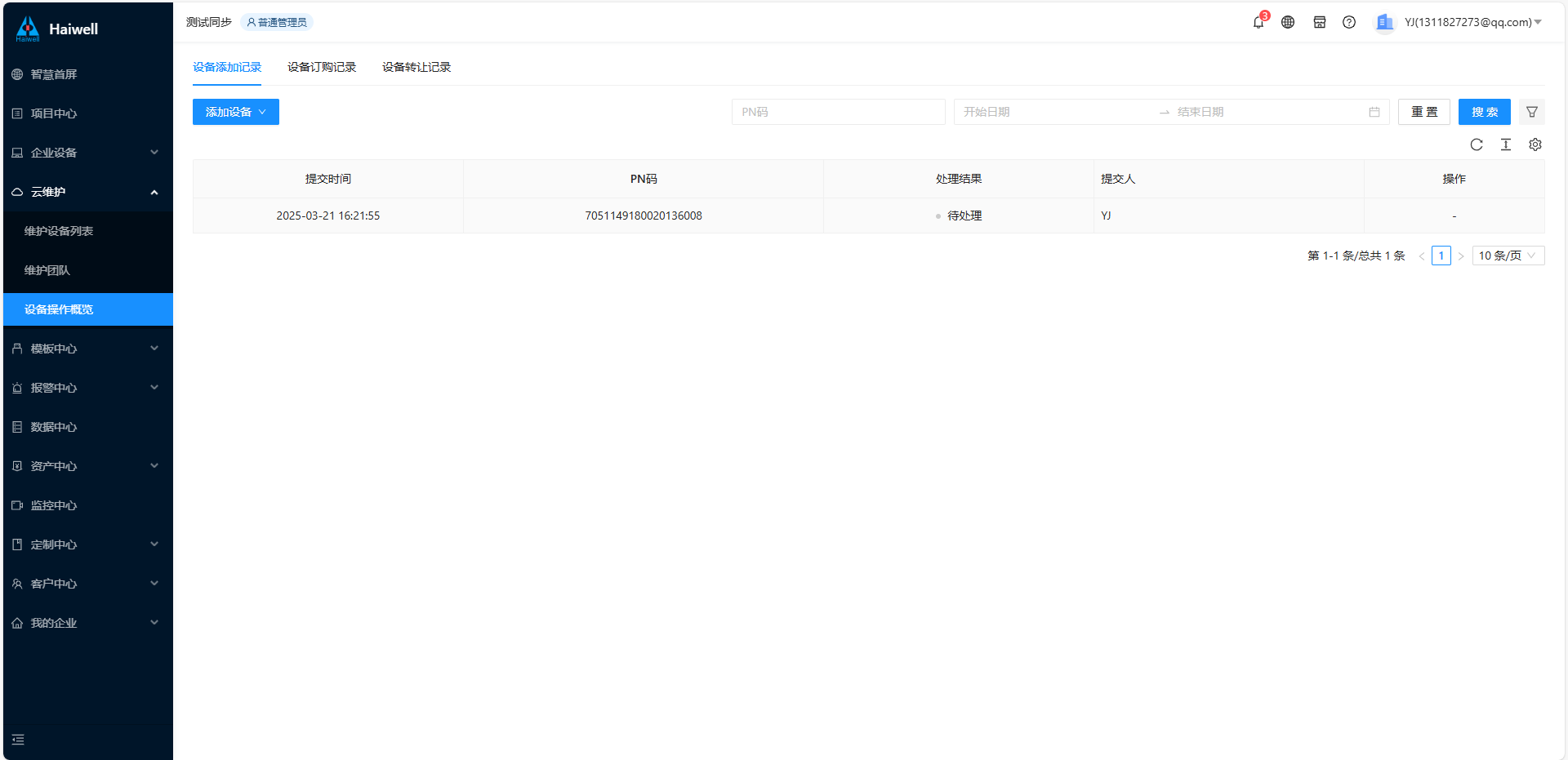Refresh the table with reload icon
The width and height of the screenshot is (1568, 760).
click(1477, 144)
